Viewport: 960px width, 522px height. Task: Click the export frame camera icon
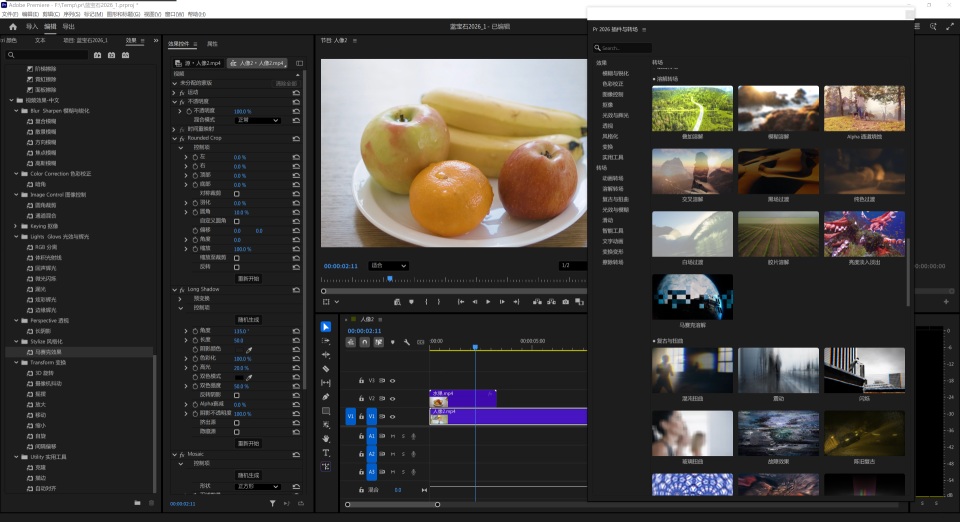pyautogui.click(x=566, y=301)
